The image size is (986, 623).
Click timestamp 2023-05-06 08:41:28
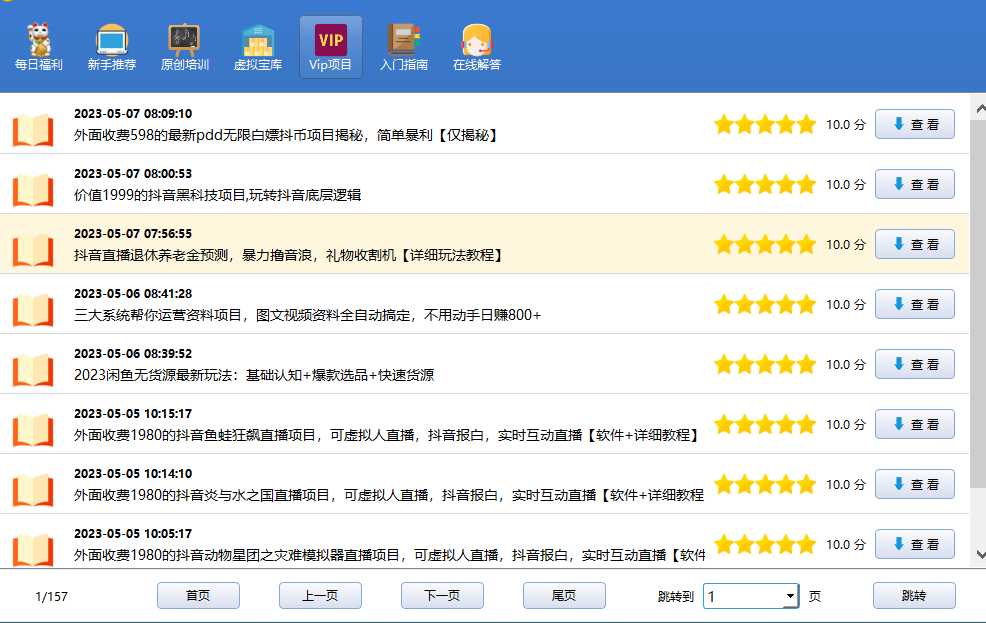click(x=133, y=294)
